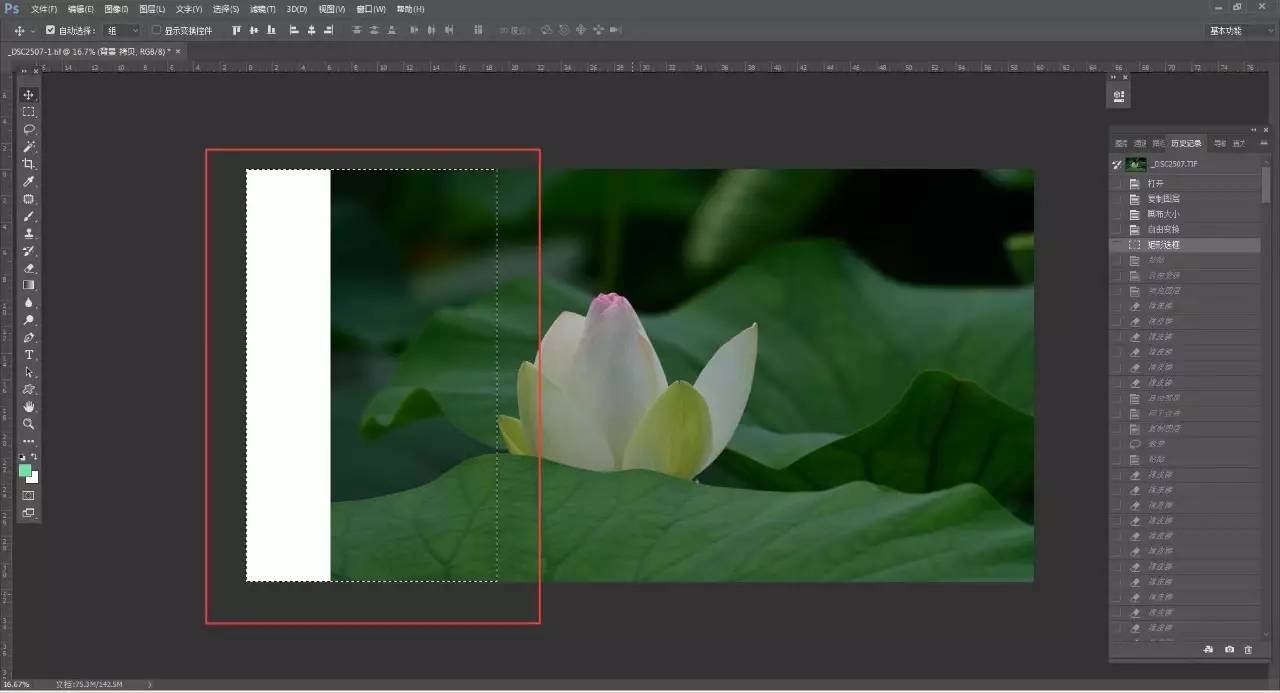Image resolution: width=1280 pixels, height=693 pixels.
Task: Select the Horizontal Type tool
Action: tap(29, 355)
